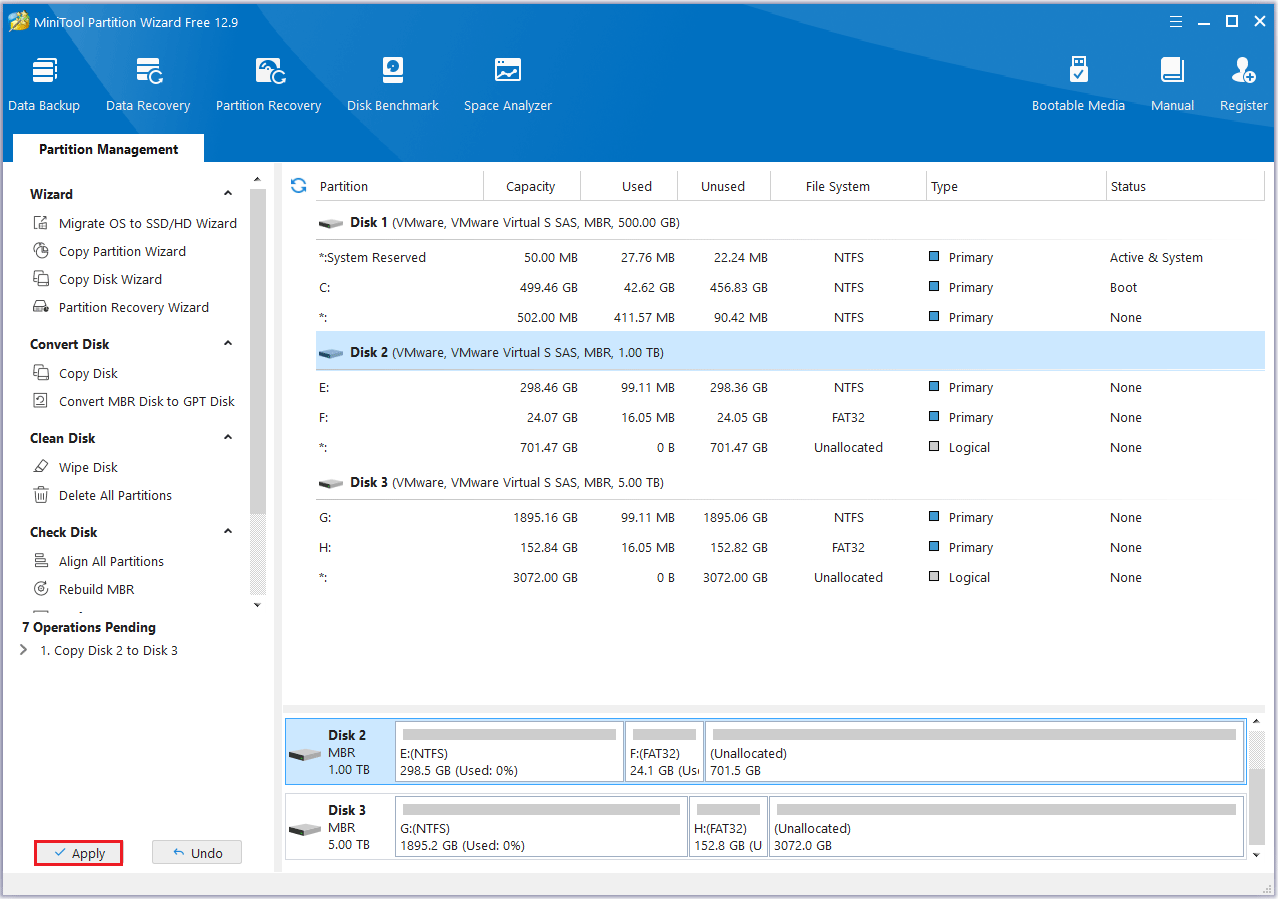Open the Data Backup tool
1278x899 pixels.
pos(44,84)
